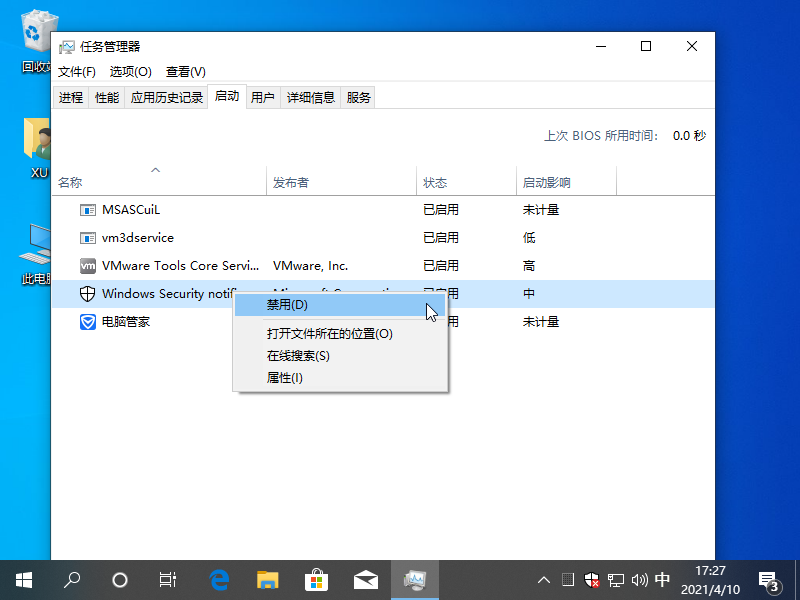Open the Mail app from the taskbar
The height and width of the screenshot is (600, 800).
click(365, 579)
